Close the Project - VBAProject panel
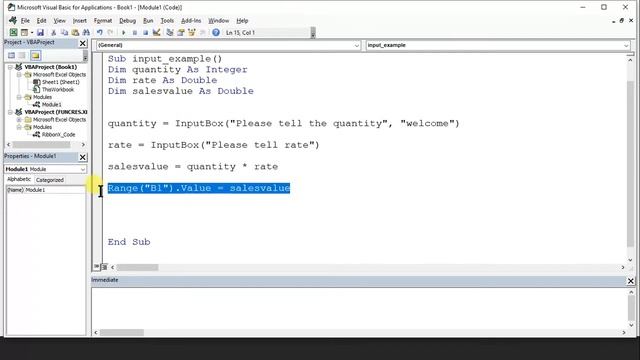The image size is (640, 360). coord(83,43)
